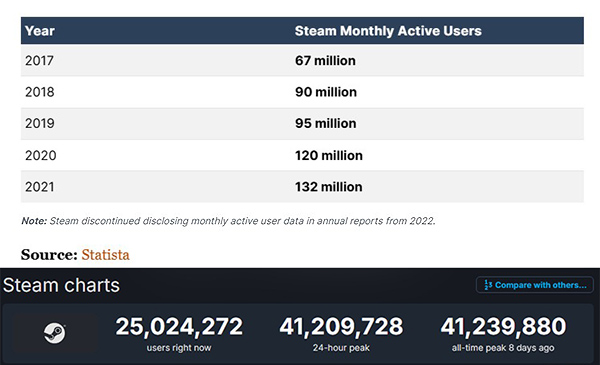
Task: Select the 2021 year cell
Action: coord(40,187)
